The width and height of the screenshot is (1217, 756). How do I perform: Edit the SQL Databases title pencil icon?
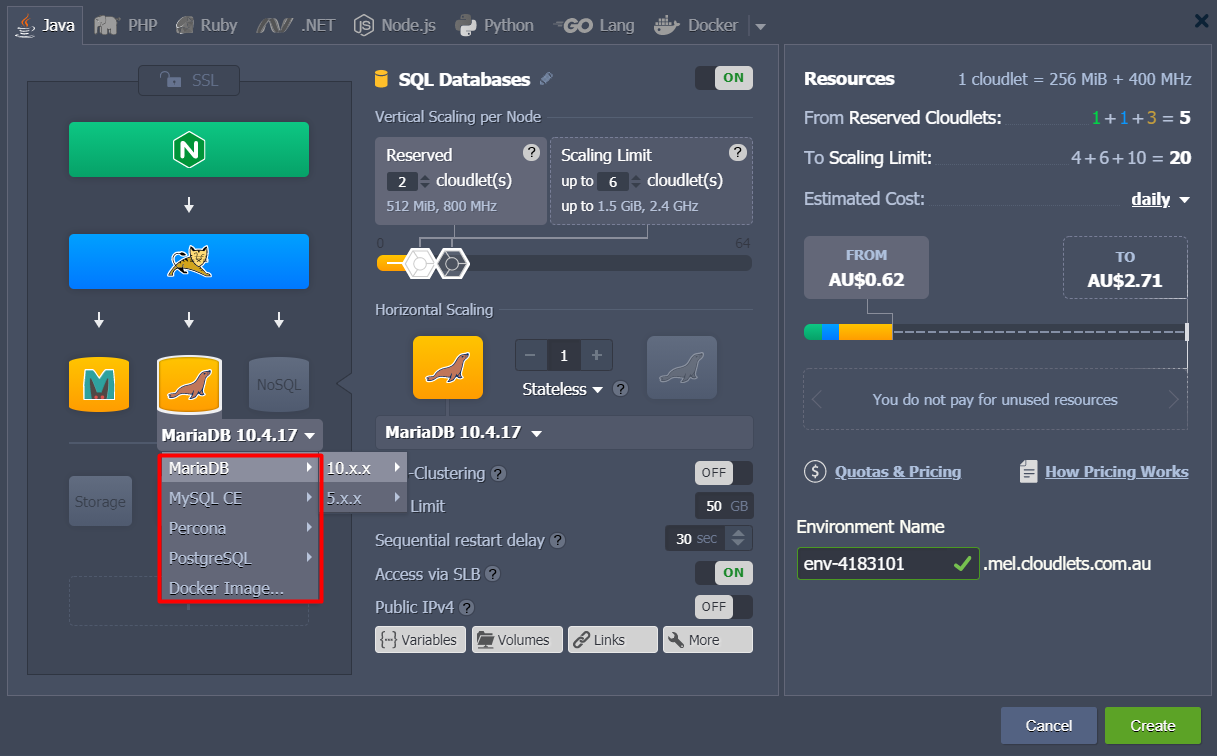click(546, 79)
